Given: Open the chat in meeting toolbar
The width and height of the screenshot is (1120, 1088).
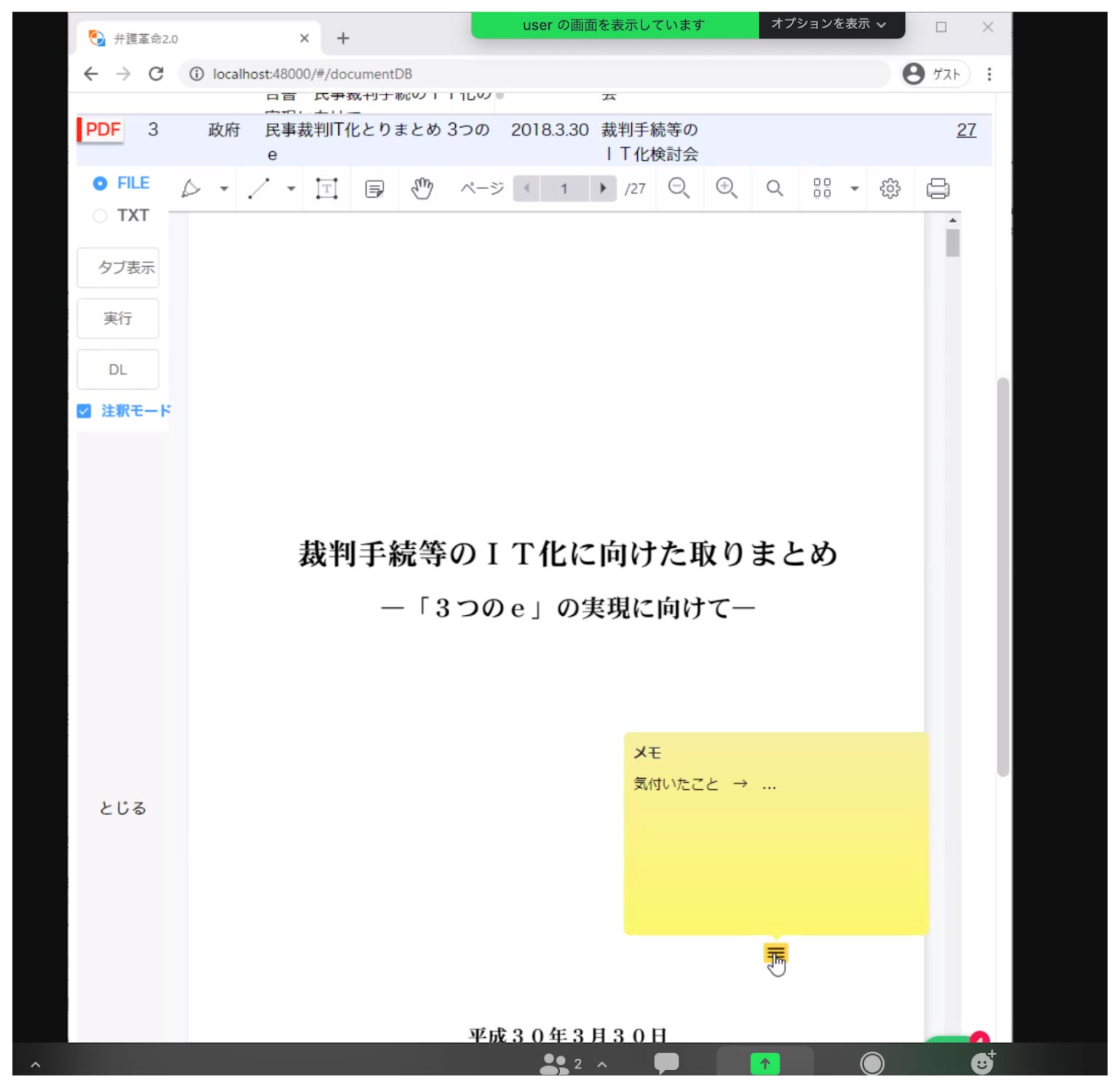Looking at the screenshot, I should click(666, 1063).
